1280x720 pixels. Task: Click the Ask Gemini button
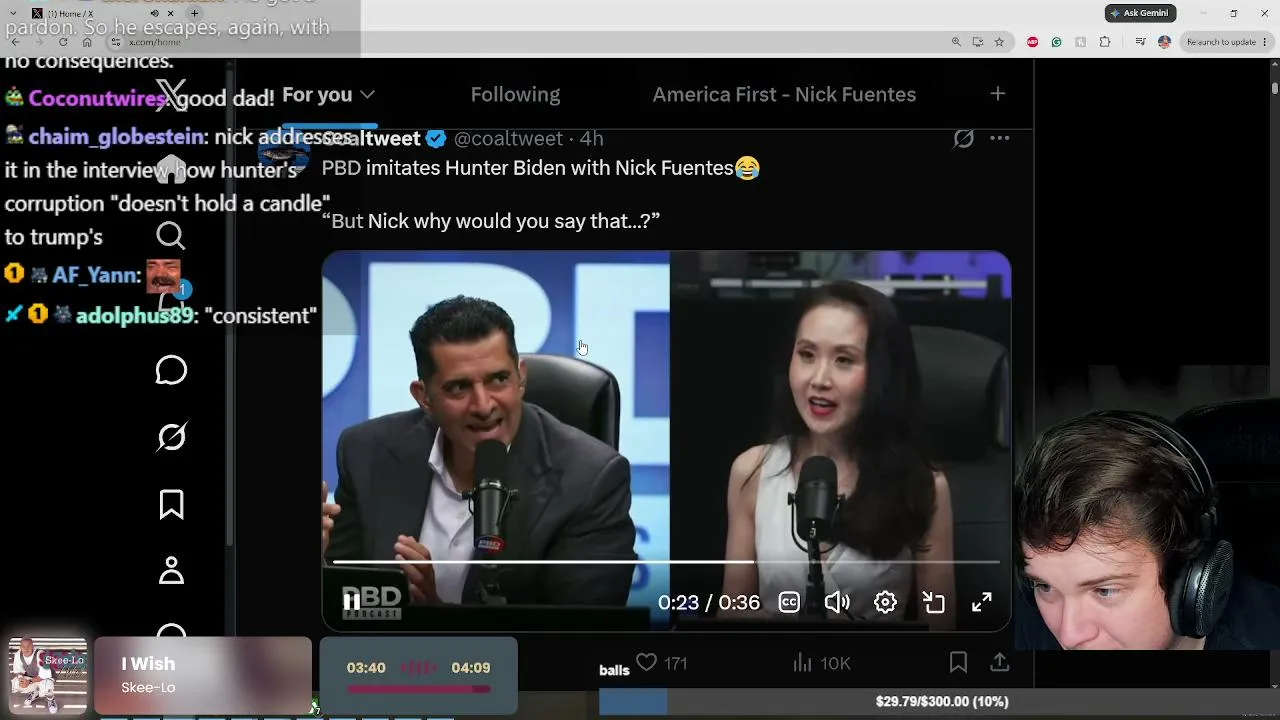pos(1141,13)
